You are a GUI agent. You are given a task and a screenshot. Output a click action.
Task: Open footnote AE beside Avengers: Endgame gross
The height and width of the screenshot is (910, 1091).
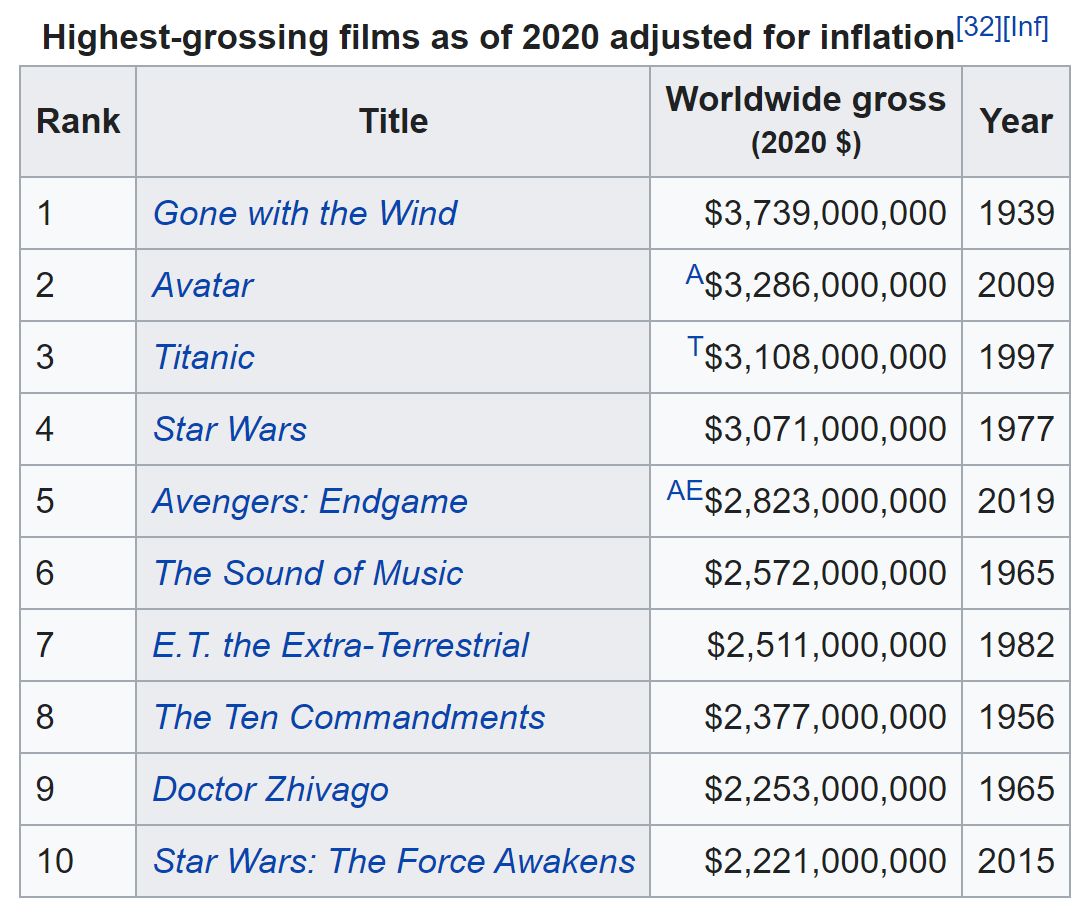pyautogui.click(x=685, y=491)
